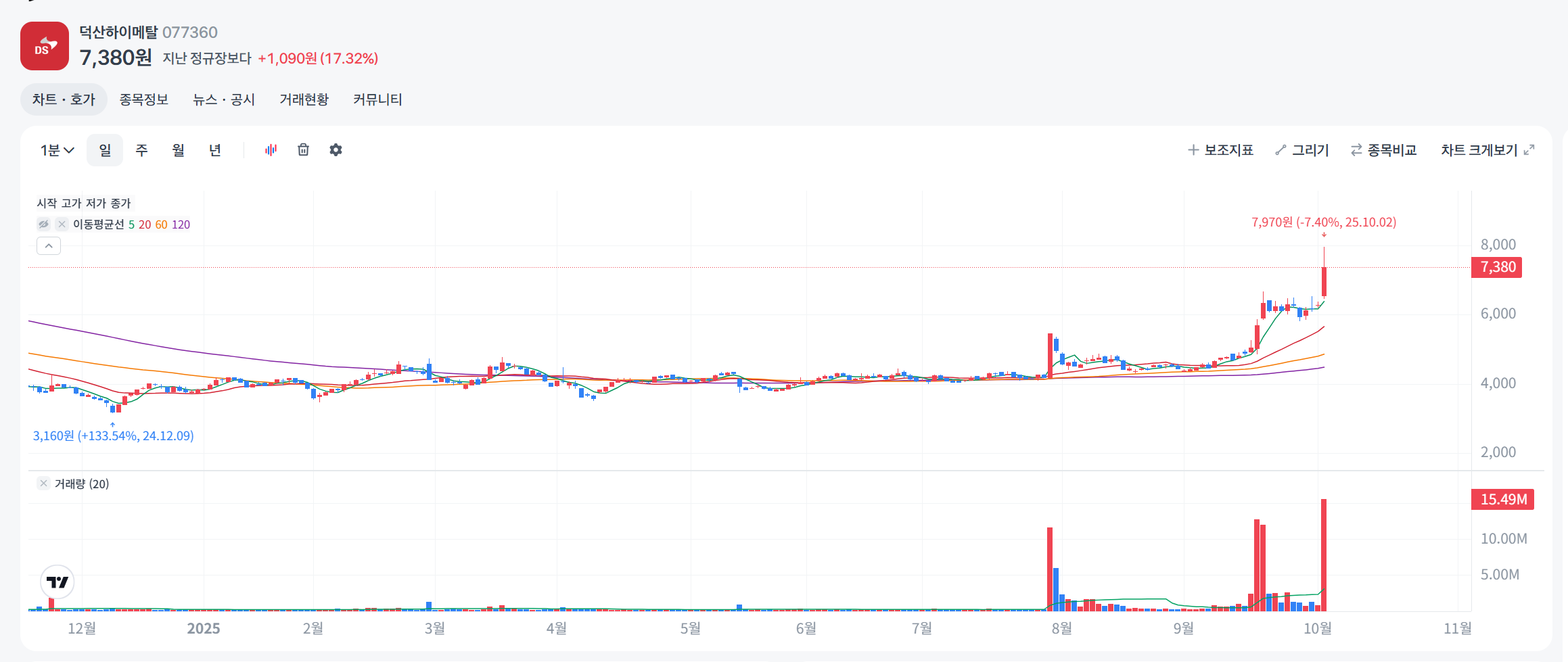Image resolution: width=1568 pixels, height=662 pixels.
Task: Click the 10.00M volume axis label
Action: (x=1504, y=538)
